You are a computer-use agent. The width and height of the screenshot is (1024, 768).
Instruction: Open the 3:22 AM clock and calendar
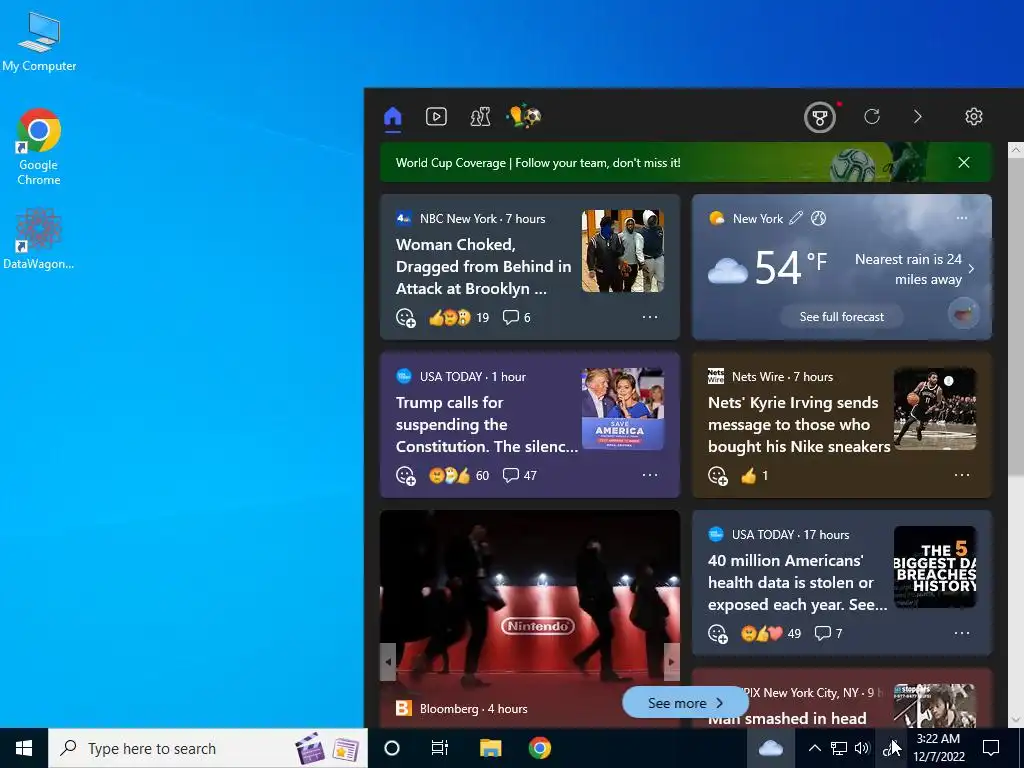click(938, 748)
